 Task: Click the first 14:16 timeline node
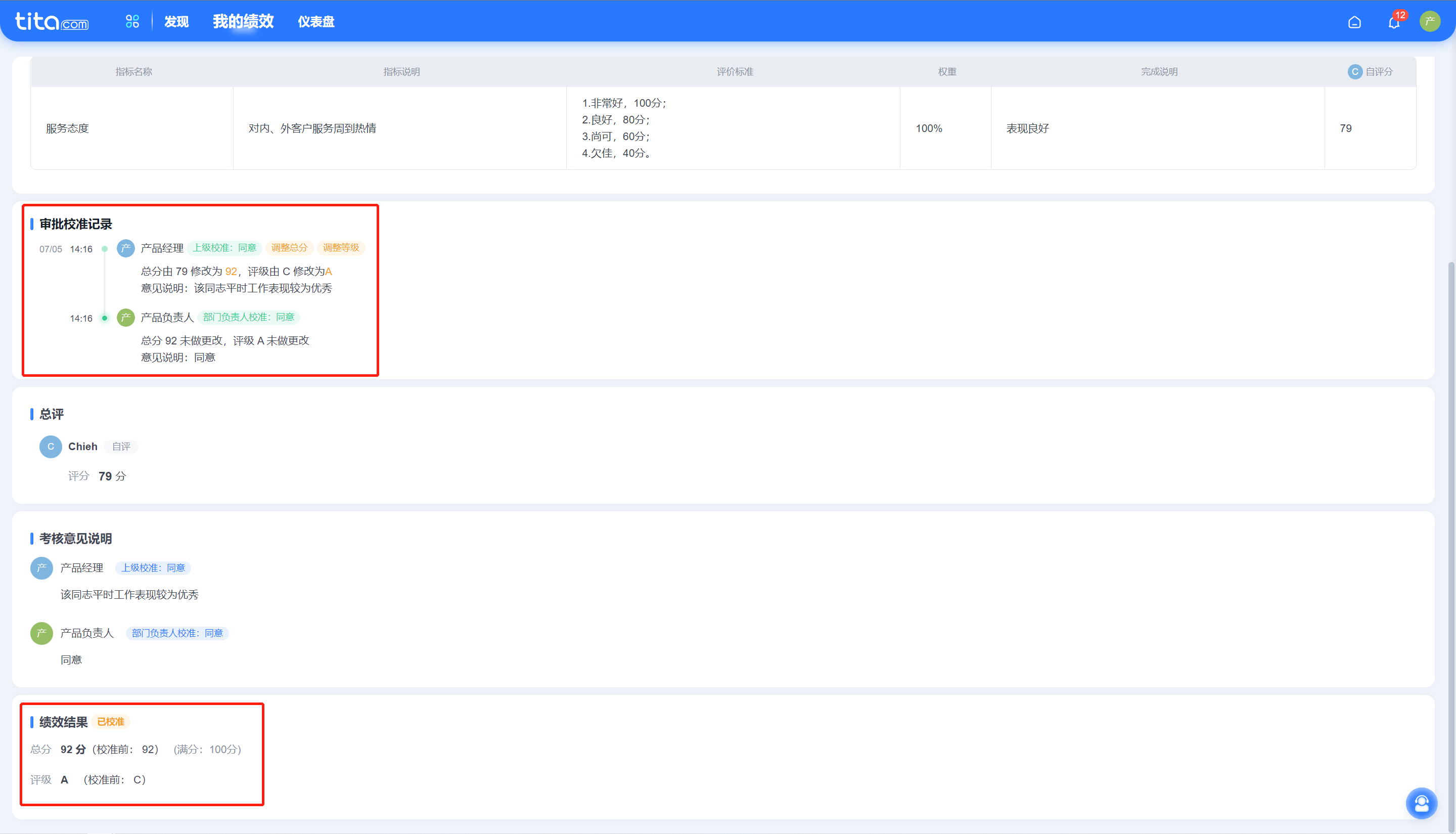pyautogui.click(x=105, y=249)
